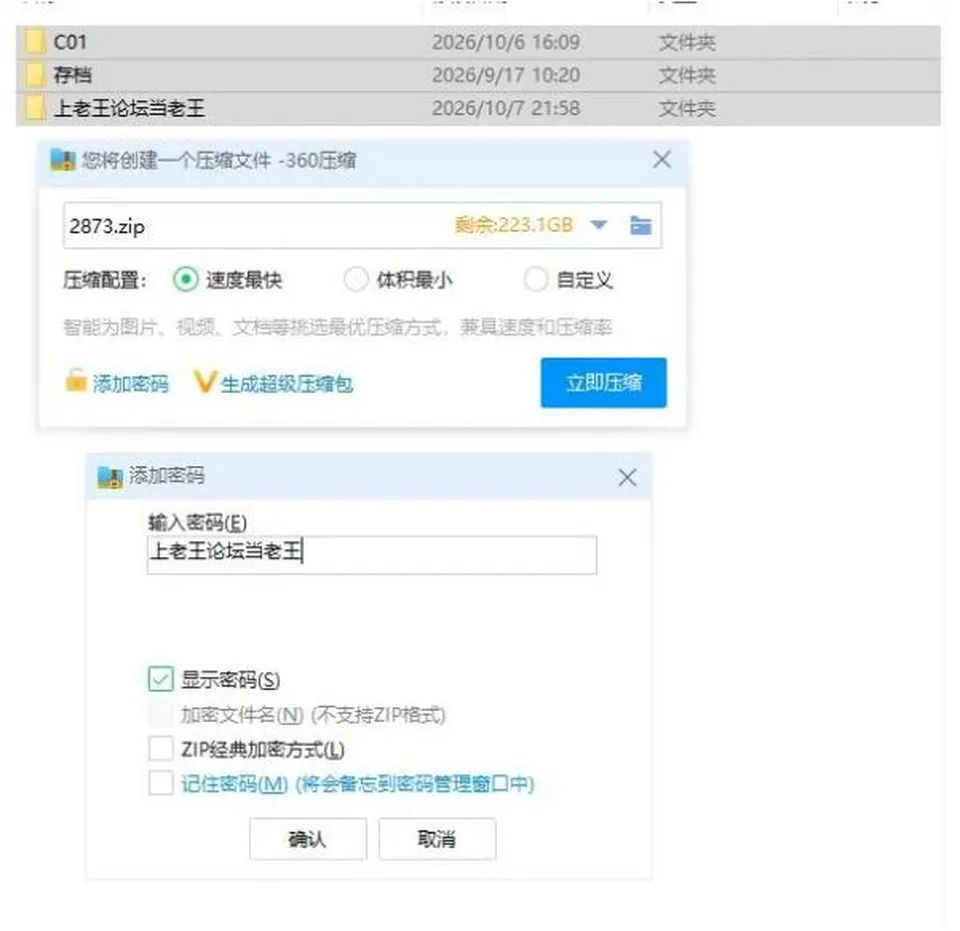The height and width of the screenshot is (931, 960).
Task: Click the 剩余:223.1GB free space text
Action: (513, 225)
